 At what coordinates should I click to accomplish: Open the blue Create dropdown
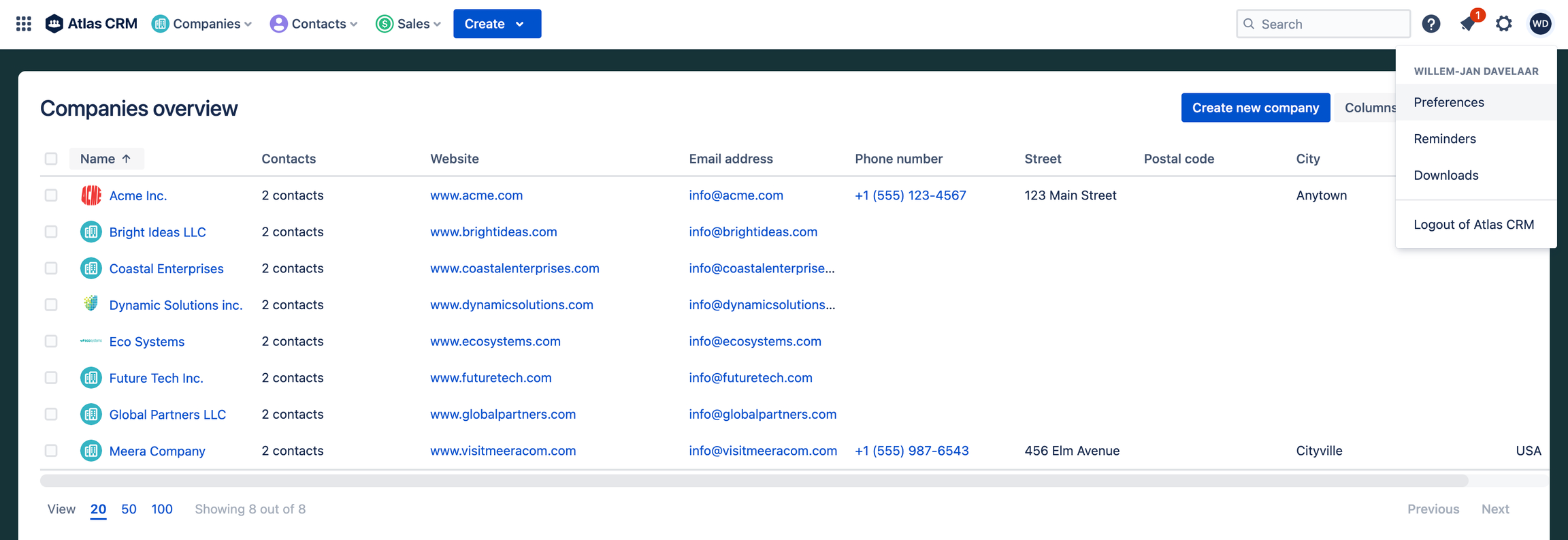(x=497, y=24)
